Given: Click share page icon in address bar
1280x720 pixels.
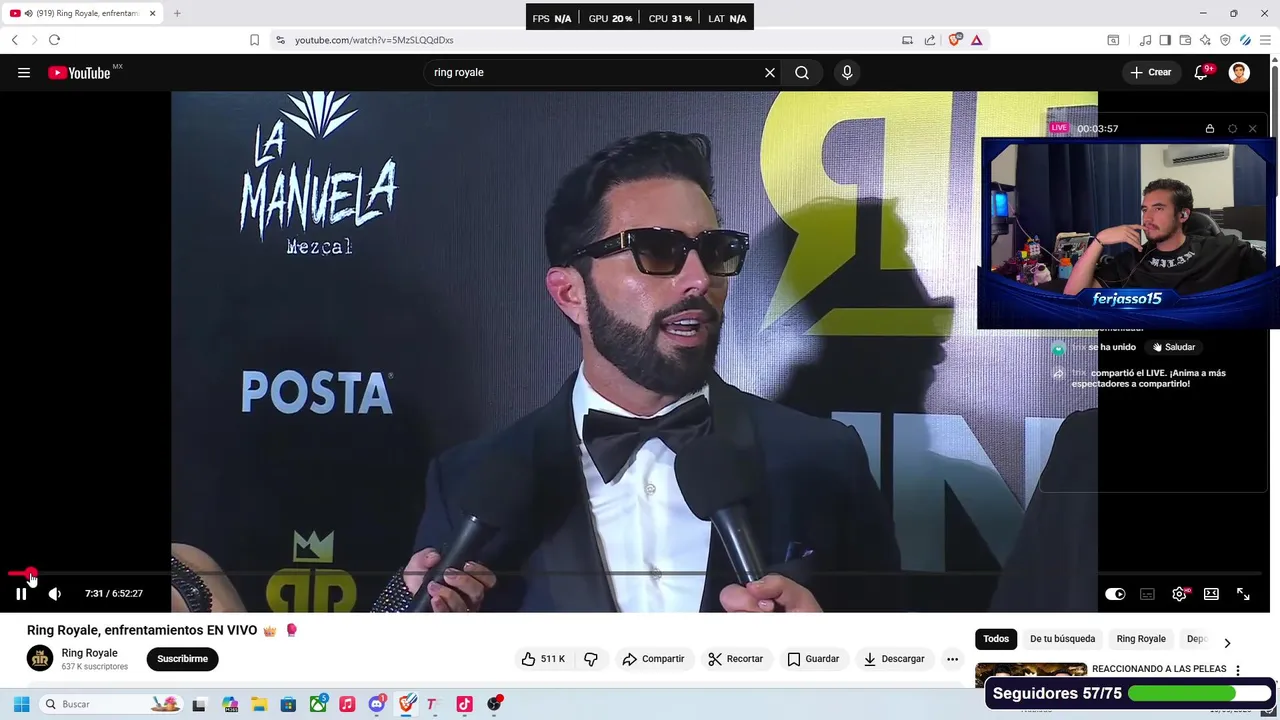Looking at the screenshot, I should [x=930, y=40].
